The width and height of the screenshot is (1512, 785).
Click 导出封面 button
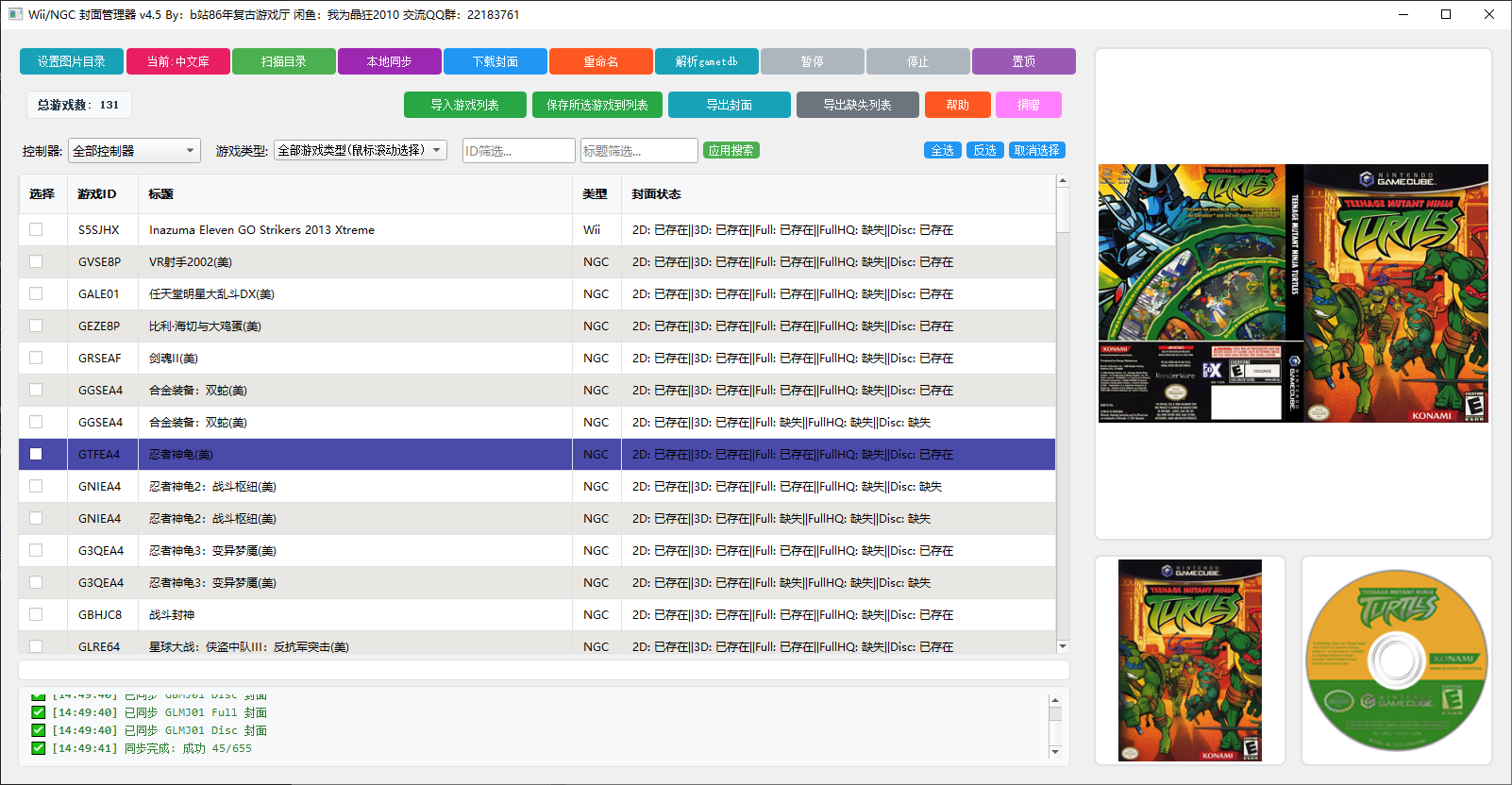tap(730, 105)
